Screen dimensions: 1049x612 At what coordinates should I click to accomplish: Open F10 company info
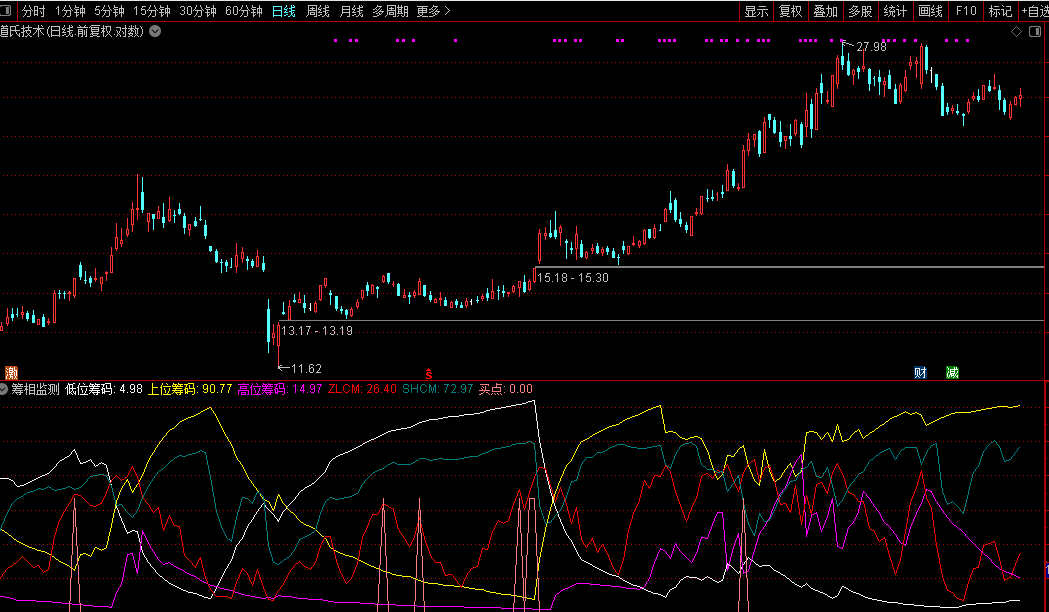pyautogui.click(x=965, y=11)
